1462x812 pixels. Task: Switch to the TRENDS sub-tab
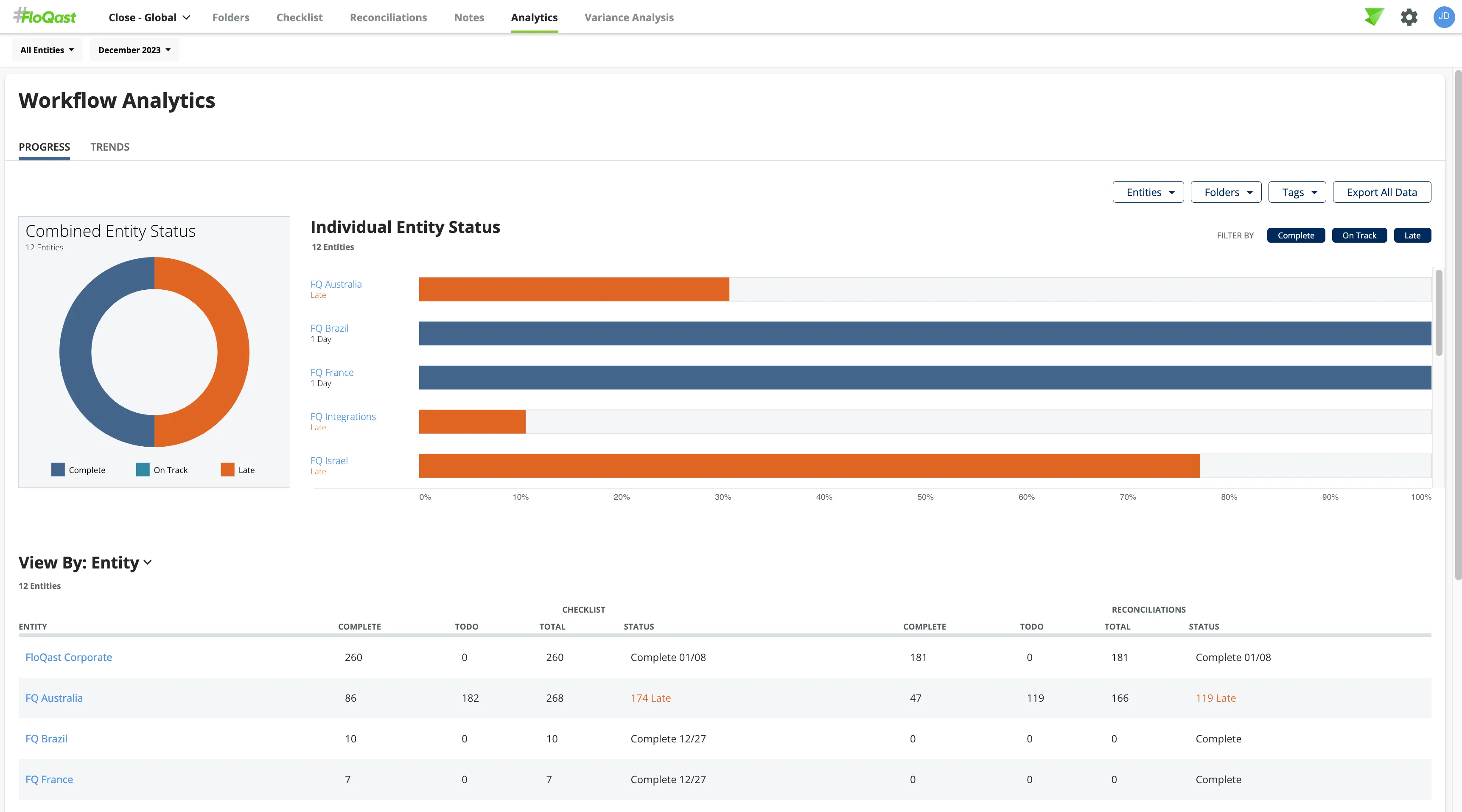pos(109,147)
